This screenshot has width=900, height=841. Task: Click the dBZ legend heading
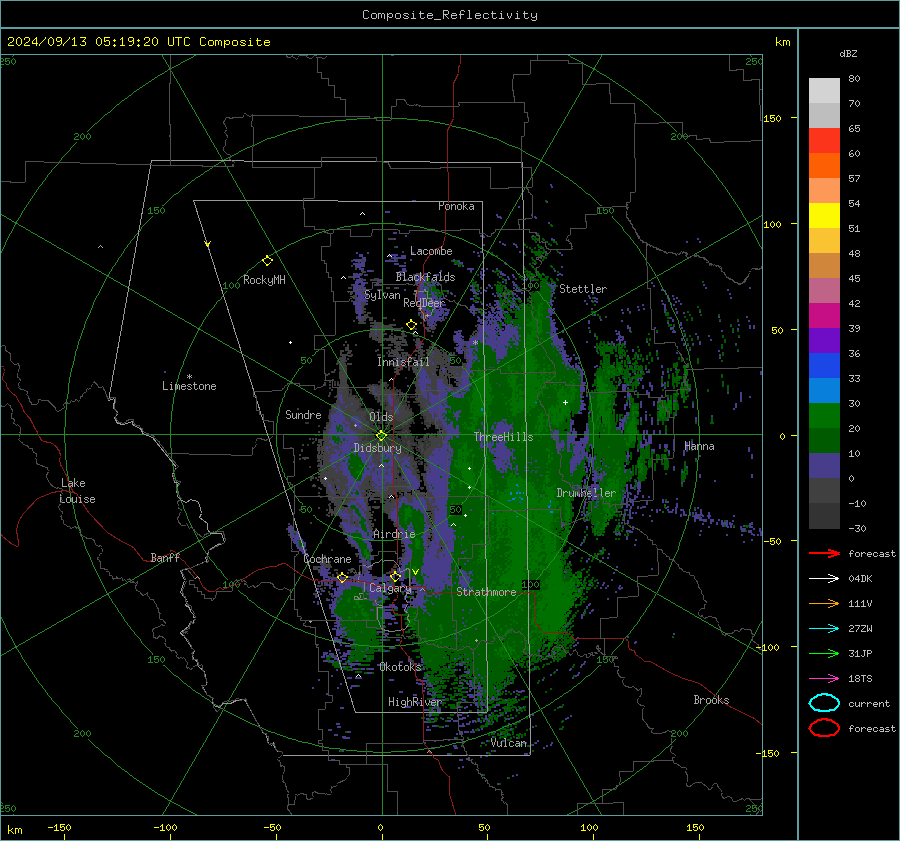pyautogui.click(x=848, y=53)
